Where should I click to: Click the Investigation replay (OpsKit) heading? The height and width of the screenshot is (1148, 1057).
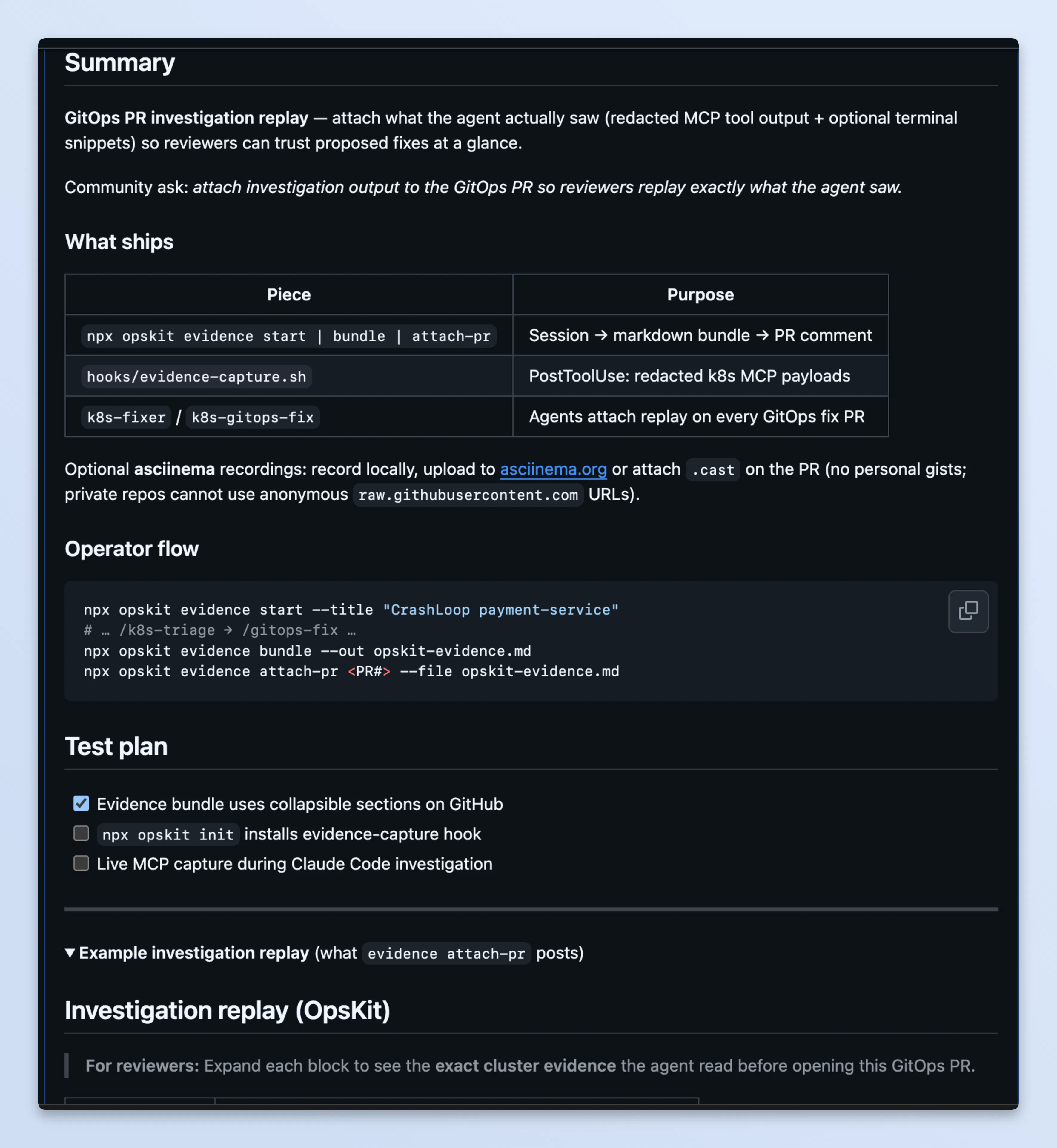[227, 1010]
